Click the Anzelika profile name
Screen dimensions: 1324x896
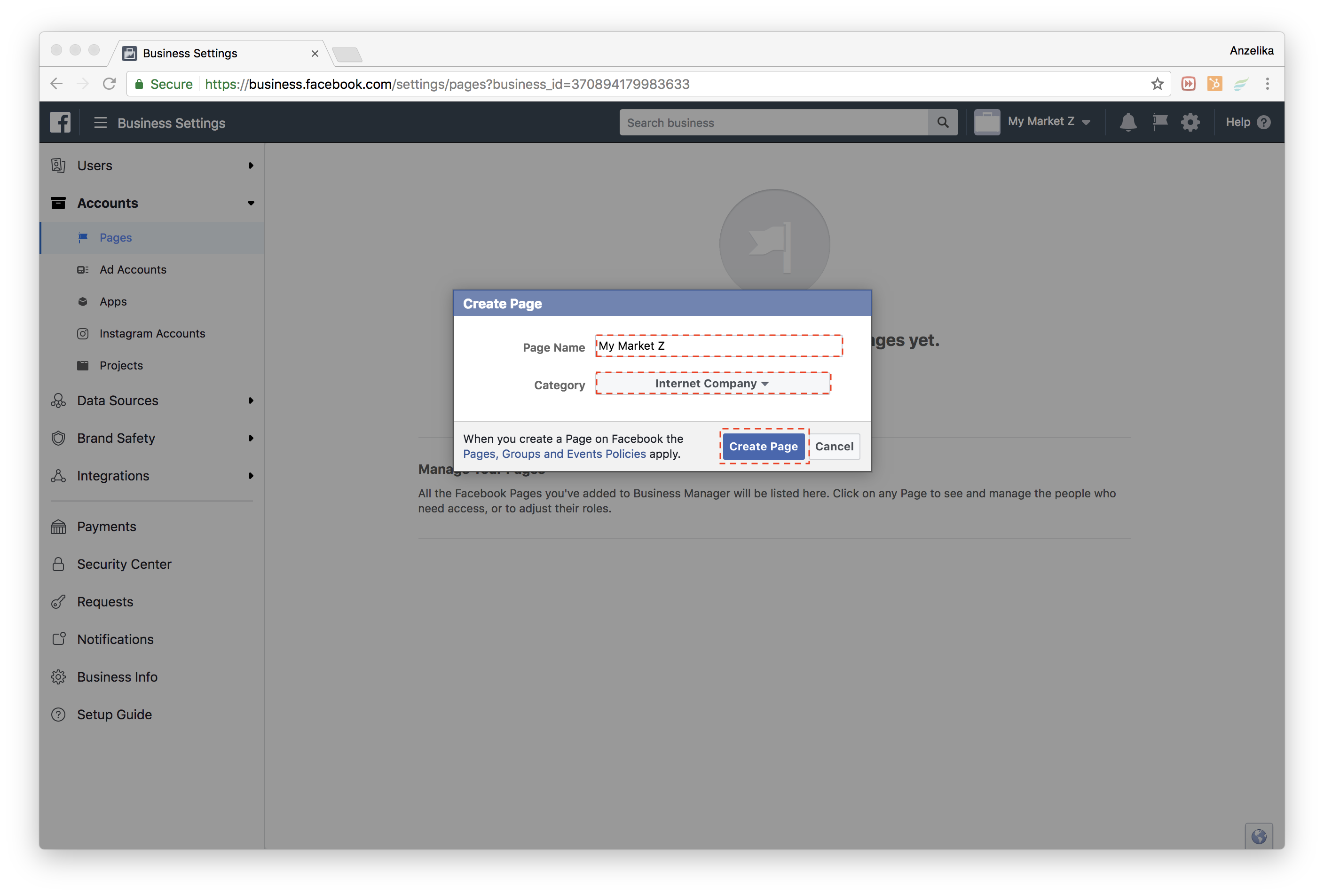click(x=1251, y=51)
